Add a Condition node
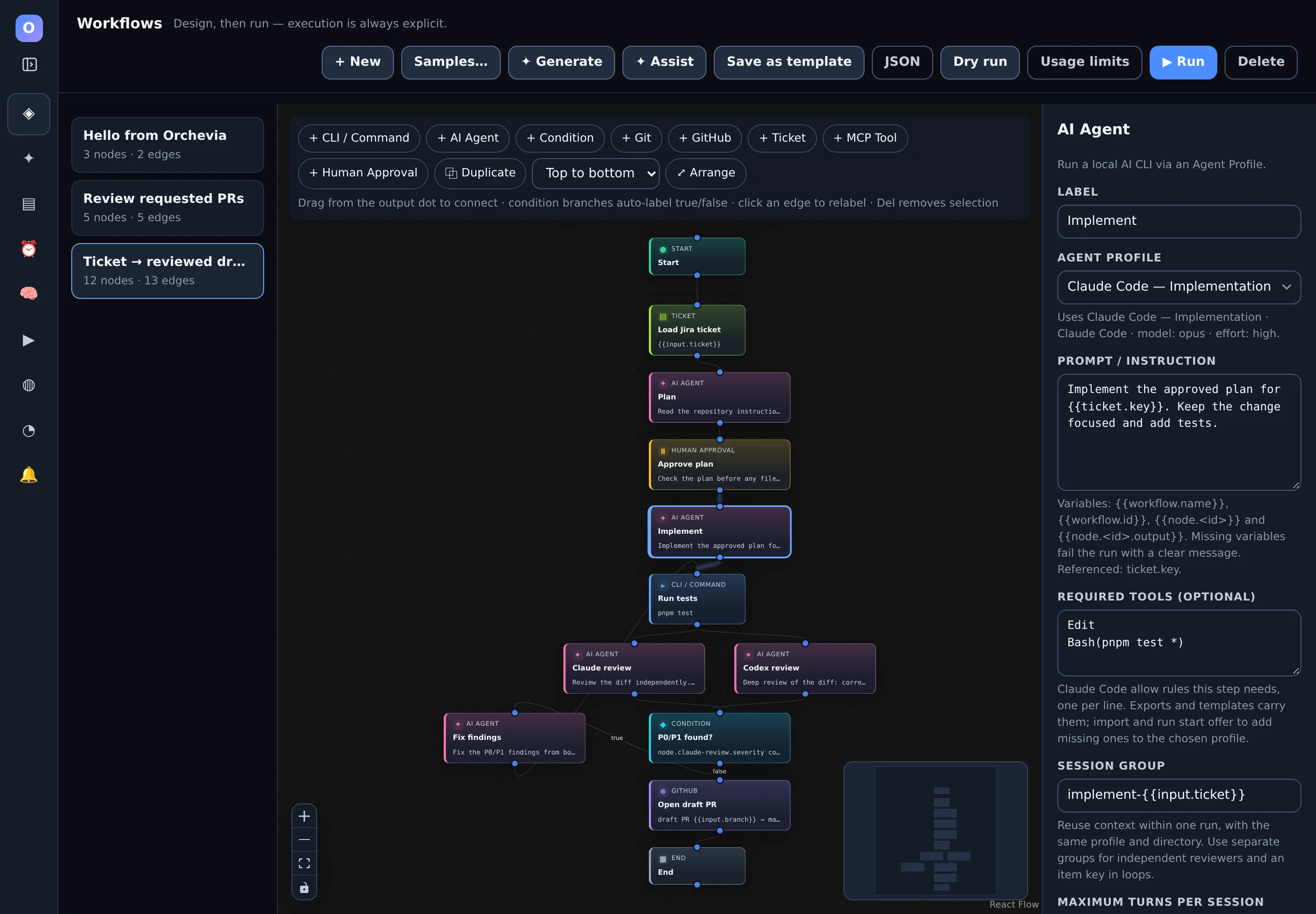 (x=559, y=138)
